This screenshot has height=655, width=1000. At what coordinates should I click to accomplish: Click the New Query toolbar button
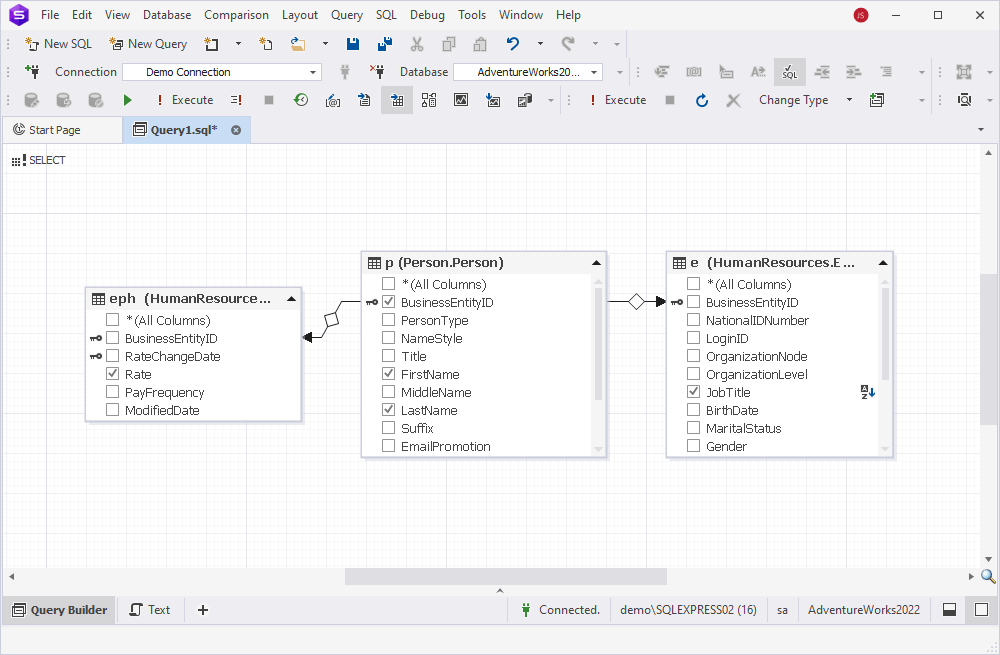[148, 44]
